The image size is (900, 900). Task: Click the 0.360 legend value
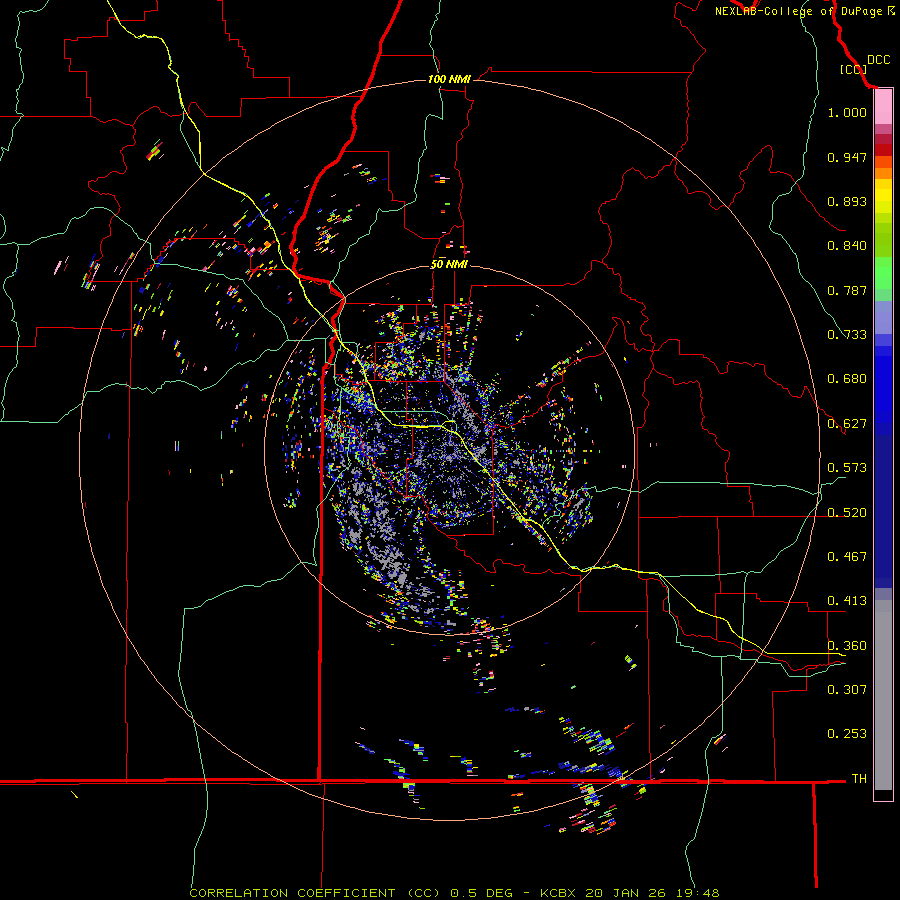pyautogui.click(x=847, y=646)
